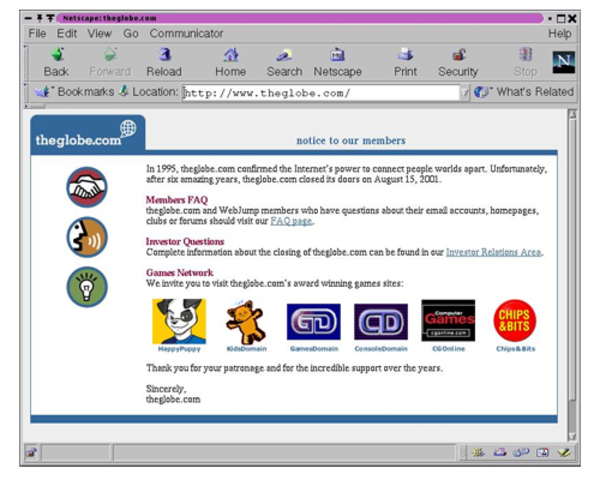Click the GamesDomain text link
Viewport: 600px width, 480px height.
(x=314, y=349)
